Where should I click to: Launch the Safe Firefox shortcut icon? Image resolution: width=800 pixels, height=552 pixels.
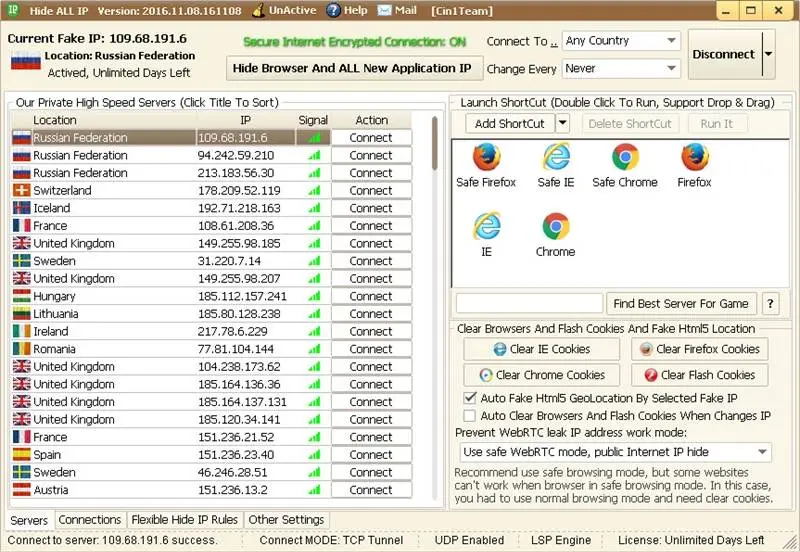[486, 157]
